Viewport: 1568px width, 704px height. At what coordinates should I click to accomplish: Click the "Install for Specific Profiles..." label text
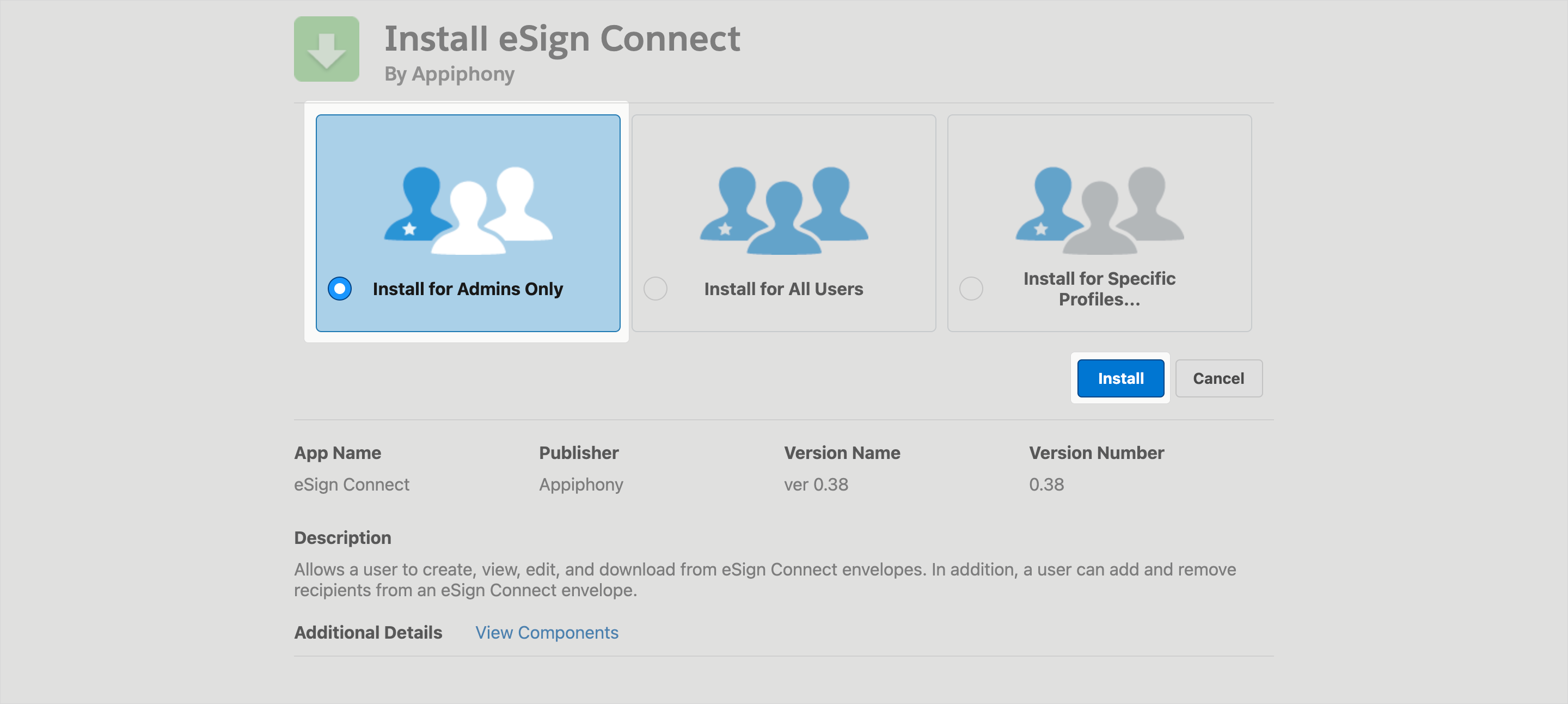(1099, 289)
